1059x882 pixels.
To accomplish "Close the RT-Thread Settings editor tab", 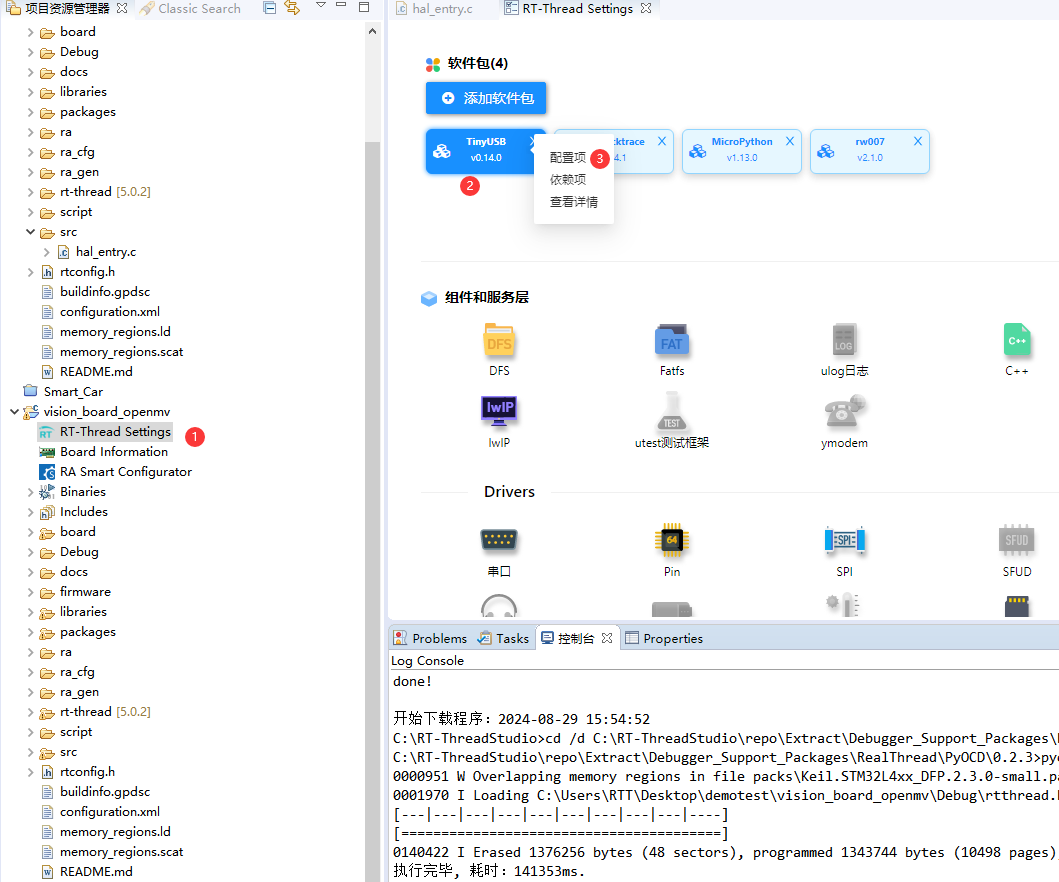I will coord(646,9).
